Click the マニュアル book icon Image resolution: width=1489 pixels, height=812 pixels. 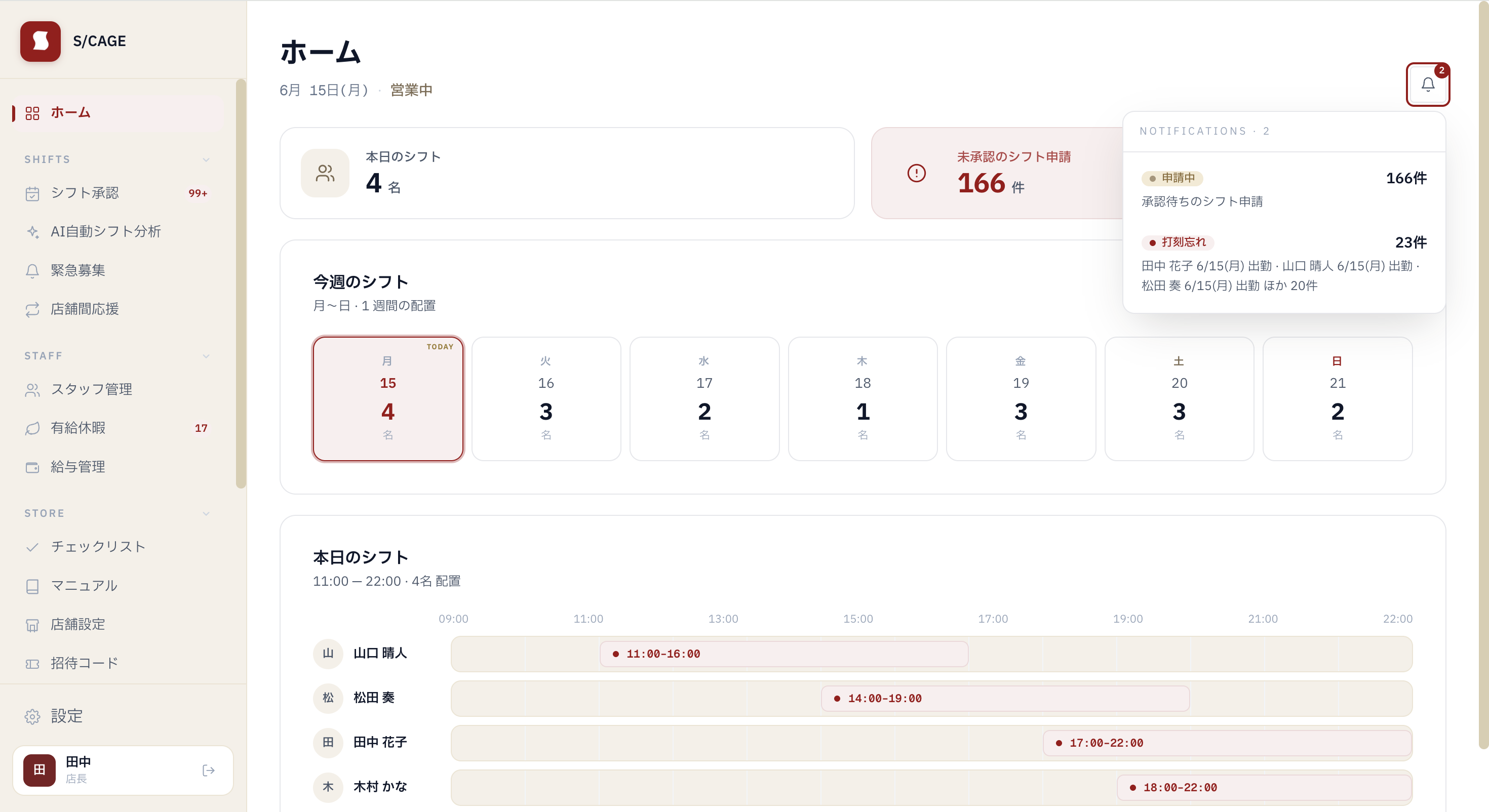point(32,586)
